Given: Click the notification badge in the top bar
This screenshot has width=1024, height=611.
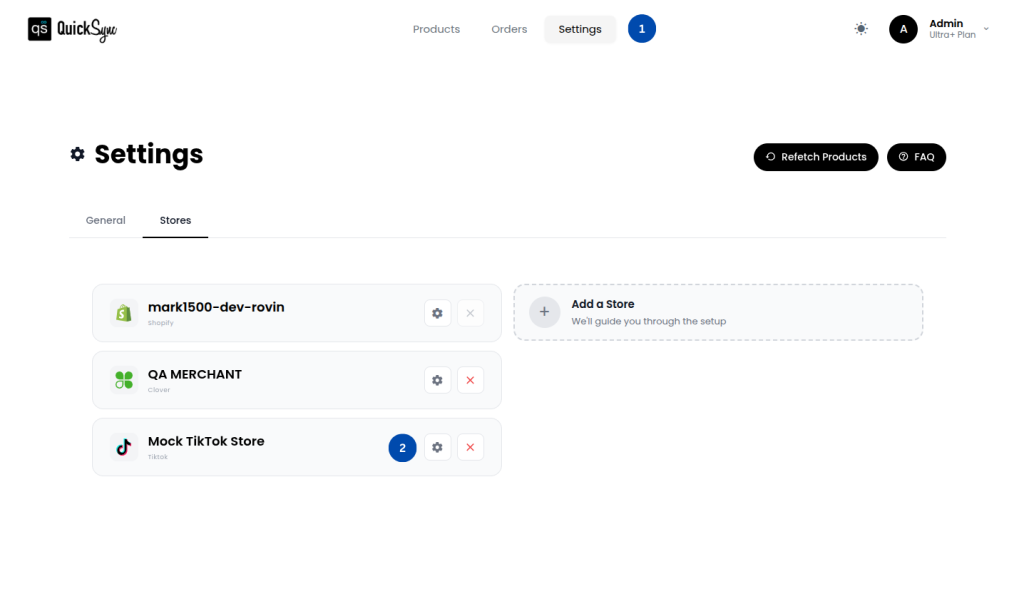Looking at the screenshot, I should [642, 28].
